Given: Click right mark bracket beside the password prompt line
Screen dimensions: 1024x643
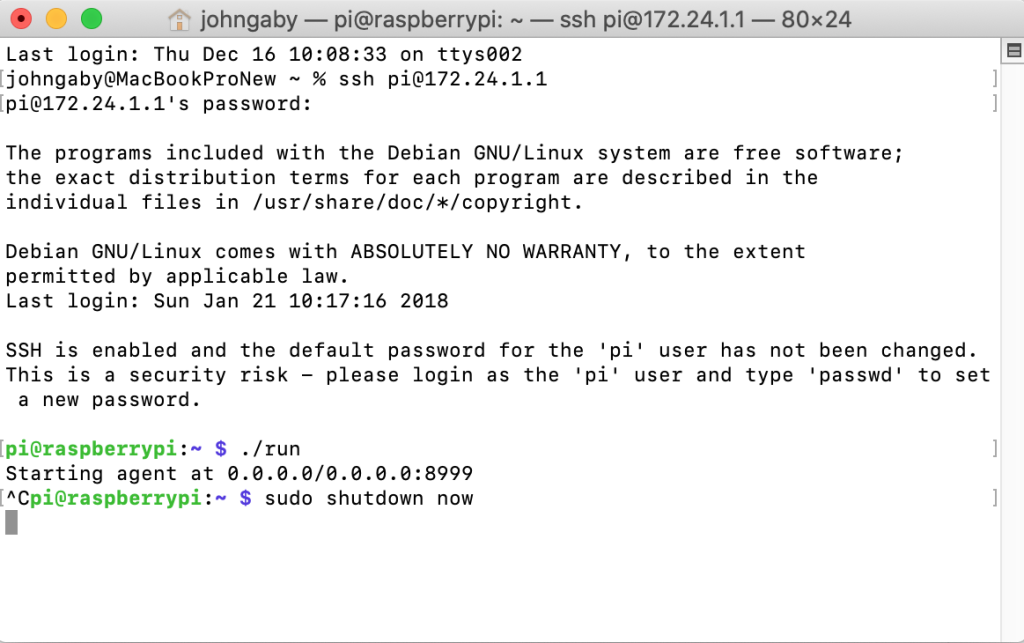Looking at the screenshot, I should click(x=995, y=104).
